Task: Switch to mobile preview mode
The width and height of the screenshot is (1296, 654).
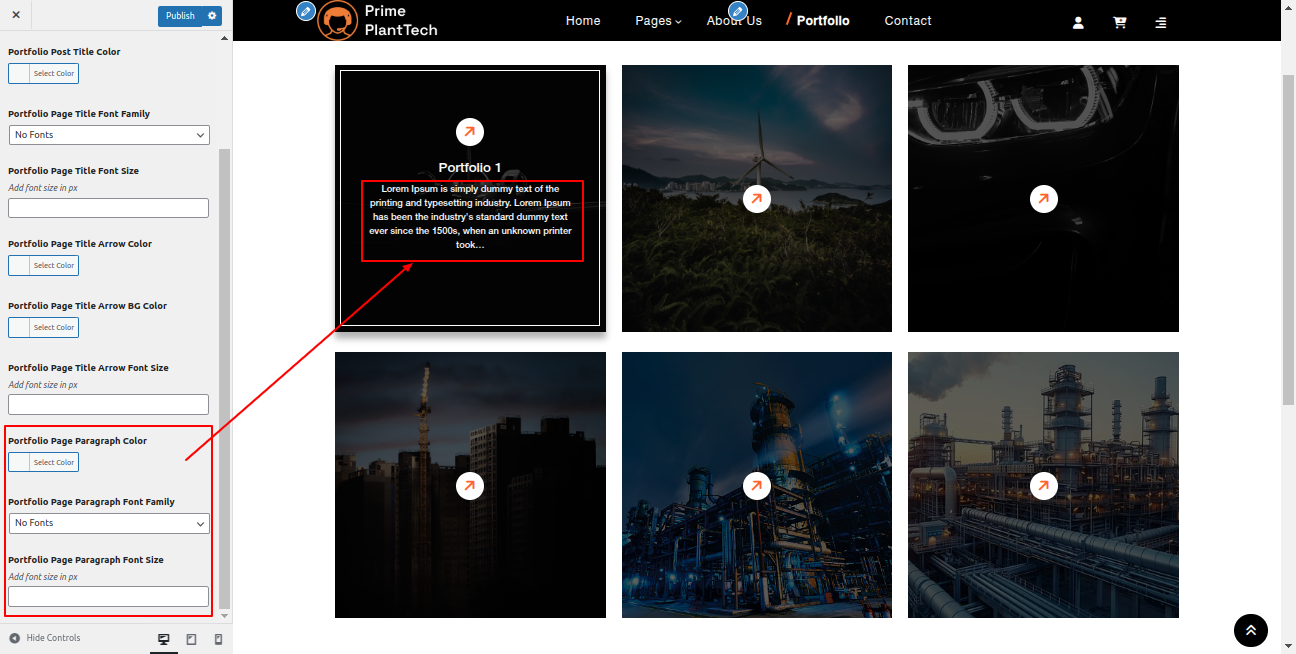Action: (218, 639)
